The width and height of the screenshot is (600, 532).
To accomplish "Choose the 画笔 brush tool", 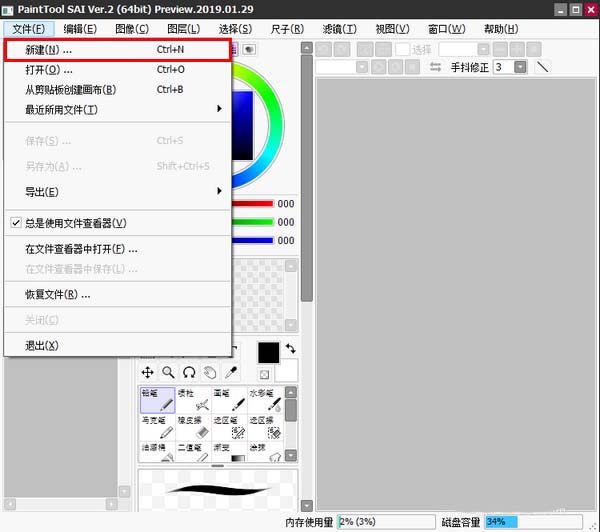I will click(x=229, y=400).
